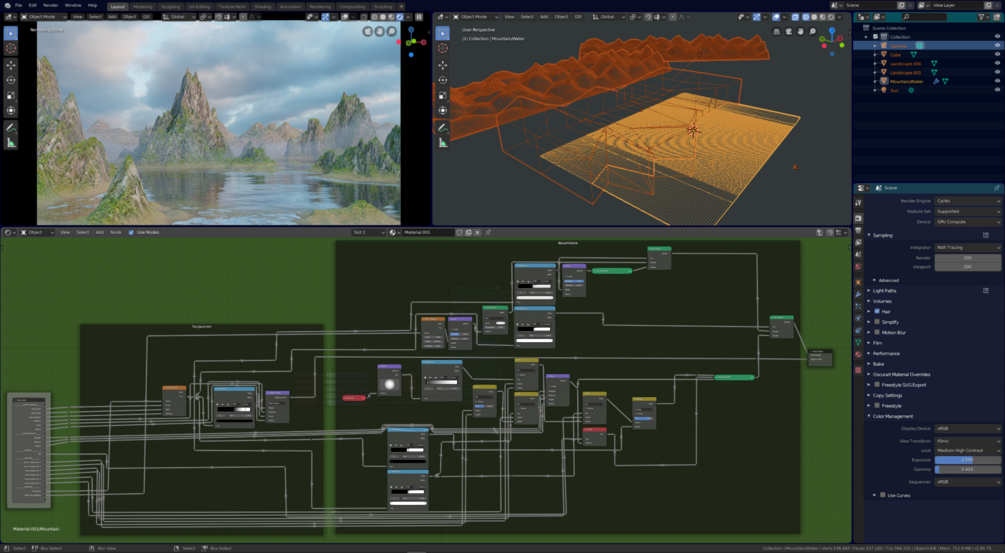Expand the Performance panel

point(886,353)
